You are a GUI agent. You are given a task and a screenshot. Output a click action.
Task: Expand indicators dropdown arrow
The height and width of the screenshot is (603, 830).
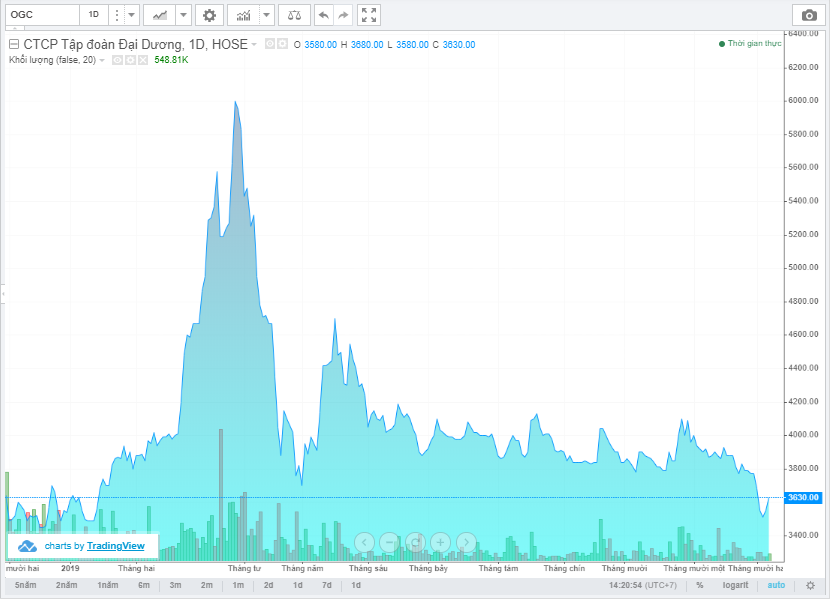click(x=267, y=15)
